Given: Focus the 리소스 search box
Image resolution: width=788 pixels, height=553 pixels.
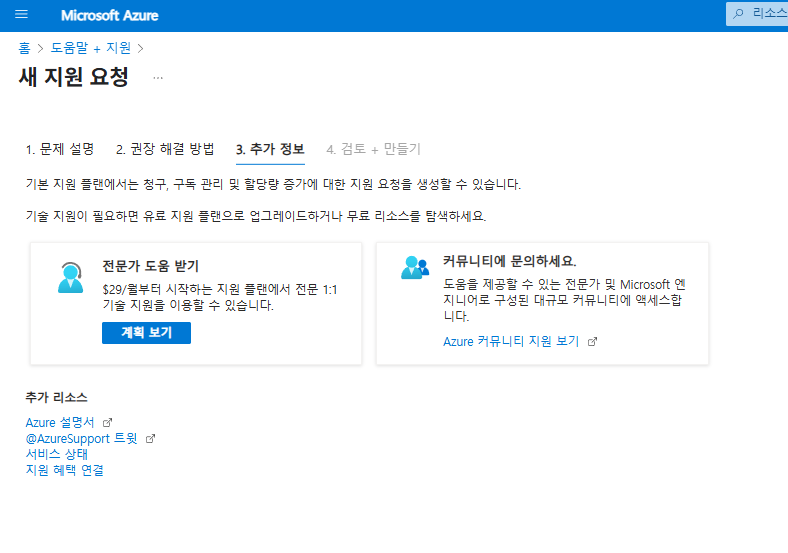Looking at the screenshot, I should (757, 14).
